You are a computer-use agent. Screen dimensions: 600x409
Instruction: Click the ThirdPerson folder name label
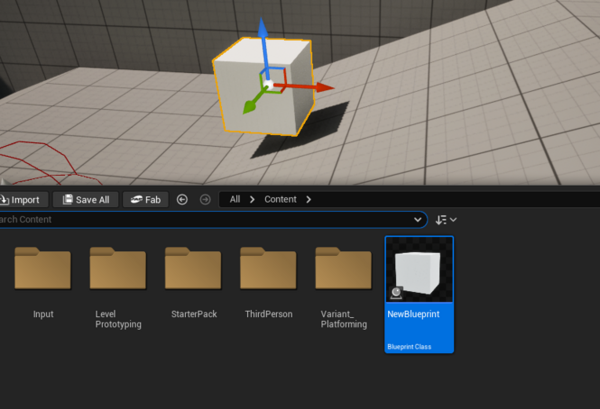point(269,314)
